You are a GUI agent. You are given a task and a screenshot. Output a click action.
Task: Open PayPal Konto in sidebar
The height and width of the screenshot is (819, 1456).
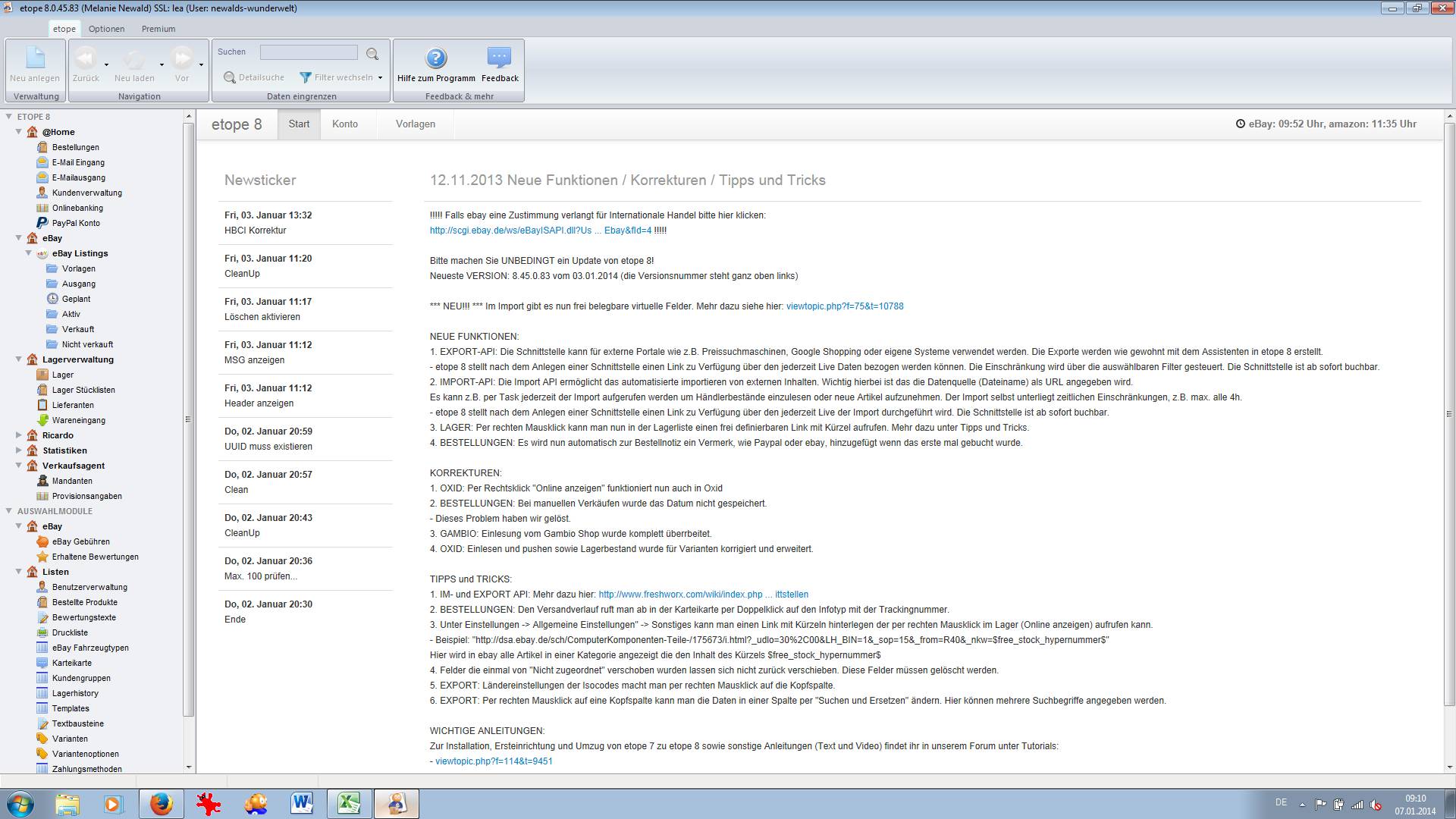pyautogui.click(x=75, y=223)
